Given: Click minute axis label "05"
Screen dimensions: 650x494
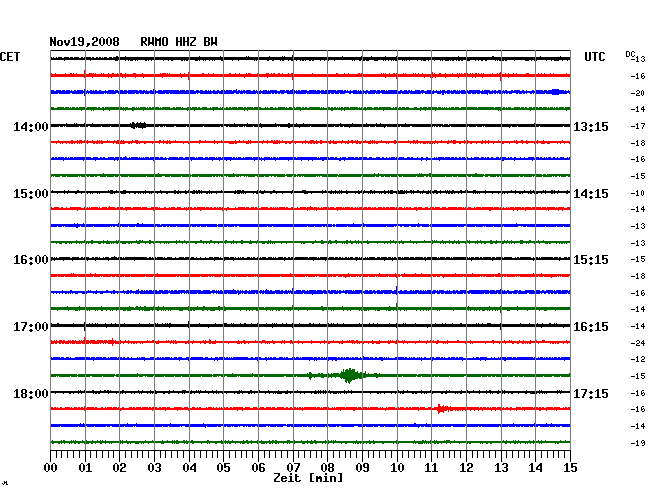Looking at the screenshot, I should [x=223, y=467].
